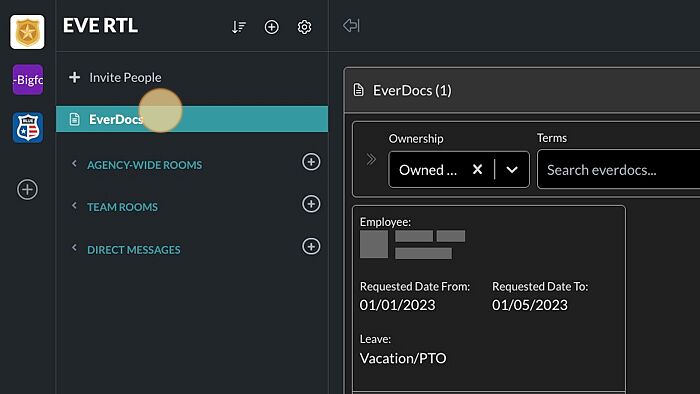700x394 pixels.
Task: Open the blue flag shield workspace
Action: tap(28, 128)
